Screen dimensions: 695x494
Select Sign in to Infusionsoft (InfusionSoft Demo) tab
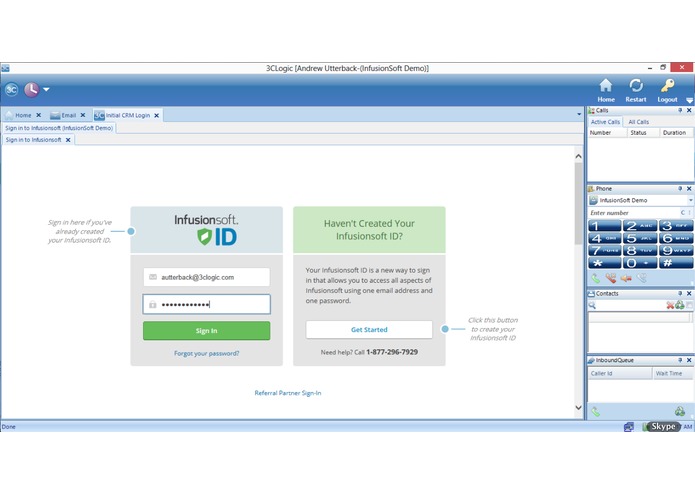pyautogui.click(x=59, y=128)
